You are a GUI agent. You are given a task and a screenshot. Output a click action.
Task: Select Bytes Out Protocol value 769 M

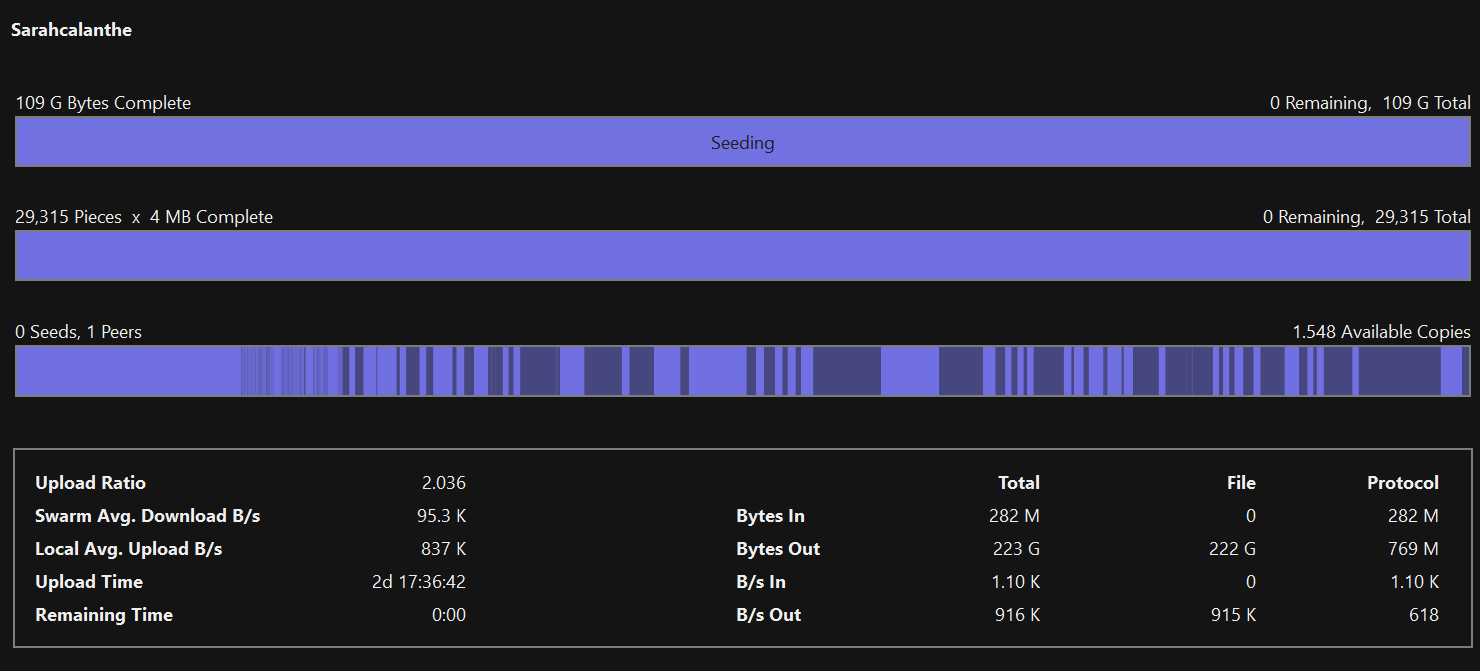pyautogui.click(x=1414, y=549)
